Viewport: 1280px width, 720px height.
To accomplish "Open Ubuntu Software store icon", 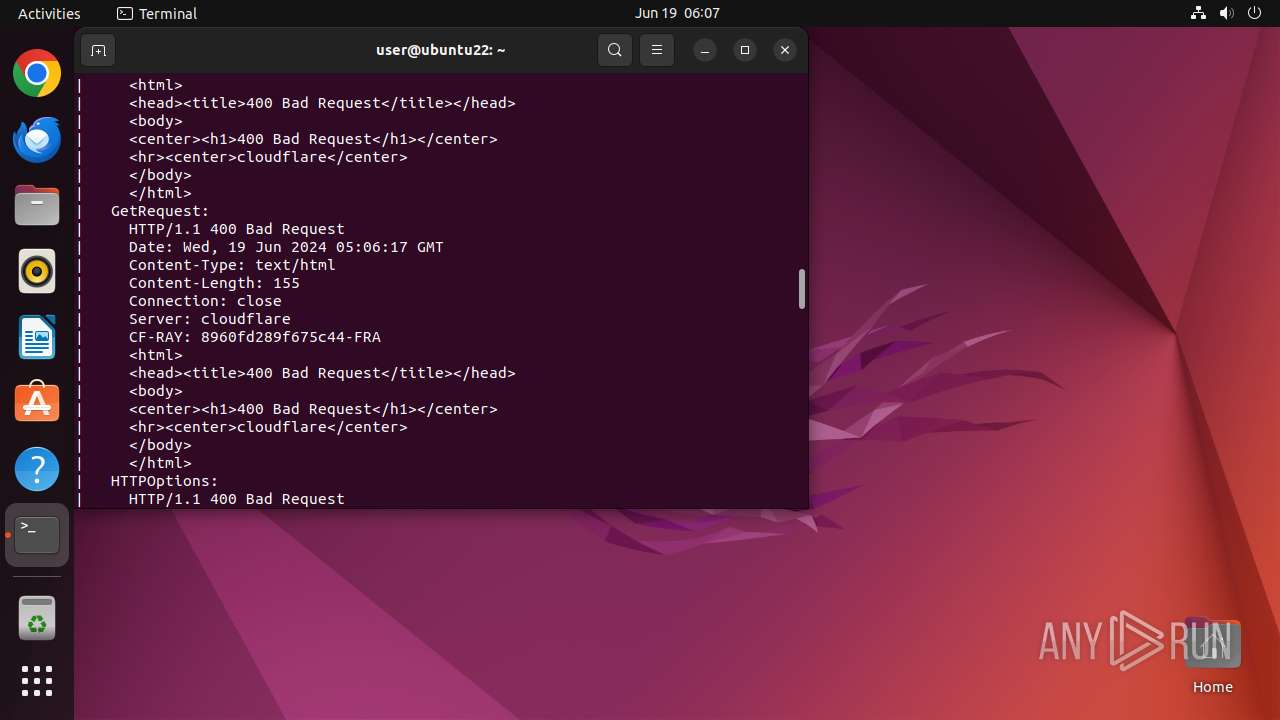I will [37, 403].
